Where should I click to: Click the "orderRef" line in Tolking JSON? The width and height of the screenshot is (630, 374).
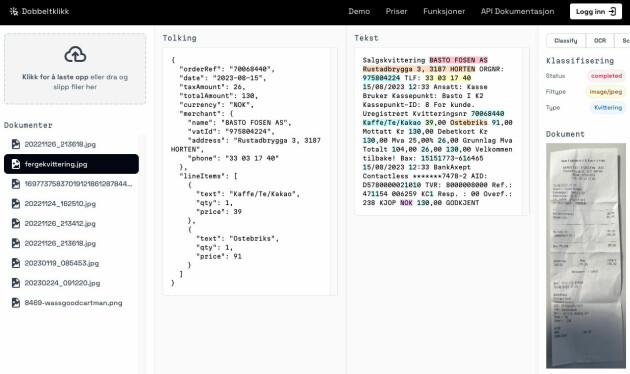[x=227, y=69]
